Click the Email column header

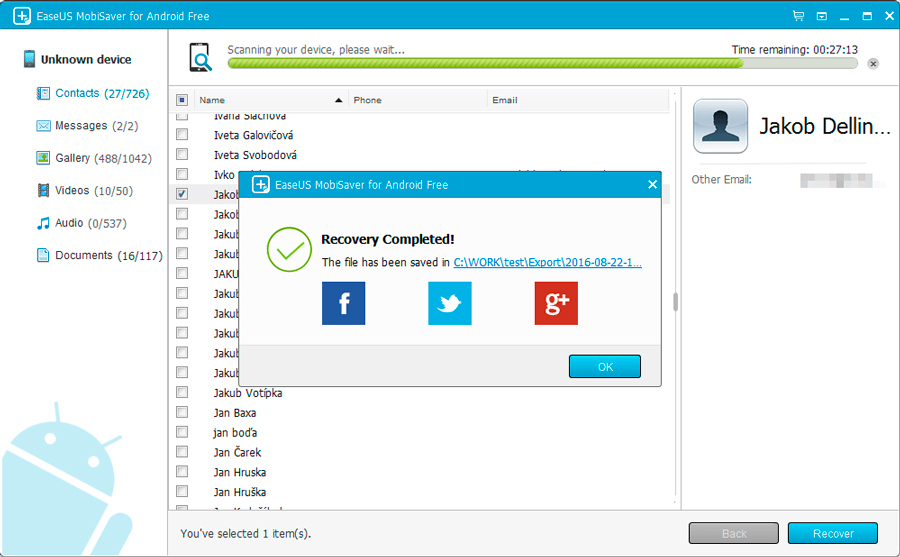505,100
